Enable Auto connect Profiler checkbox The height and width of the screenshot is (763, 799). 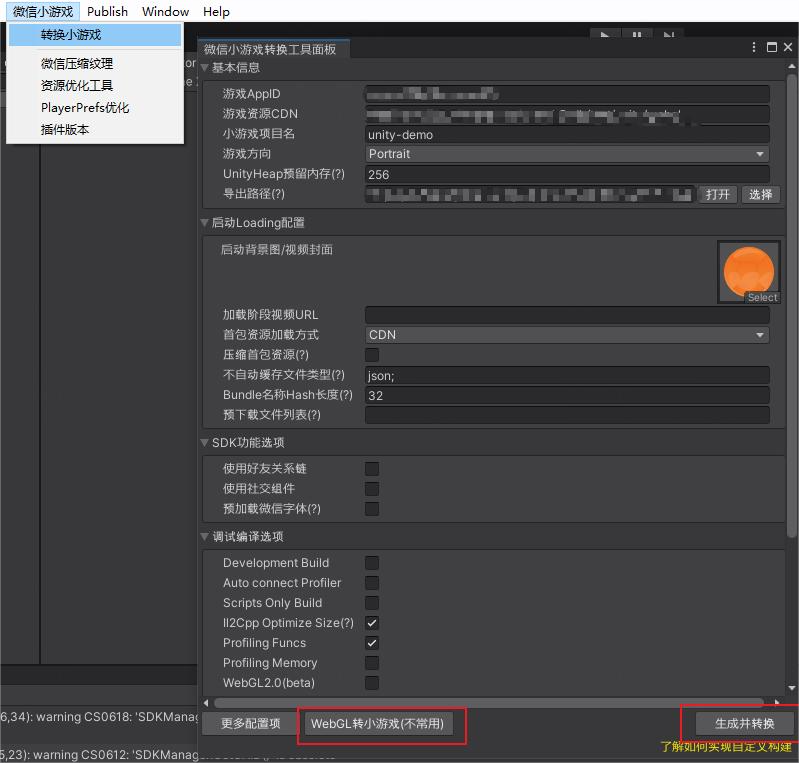tap(372, 583)
